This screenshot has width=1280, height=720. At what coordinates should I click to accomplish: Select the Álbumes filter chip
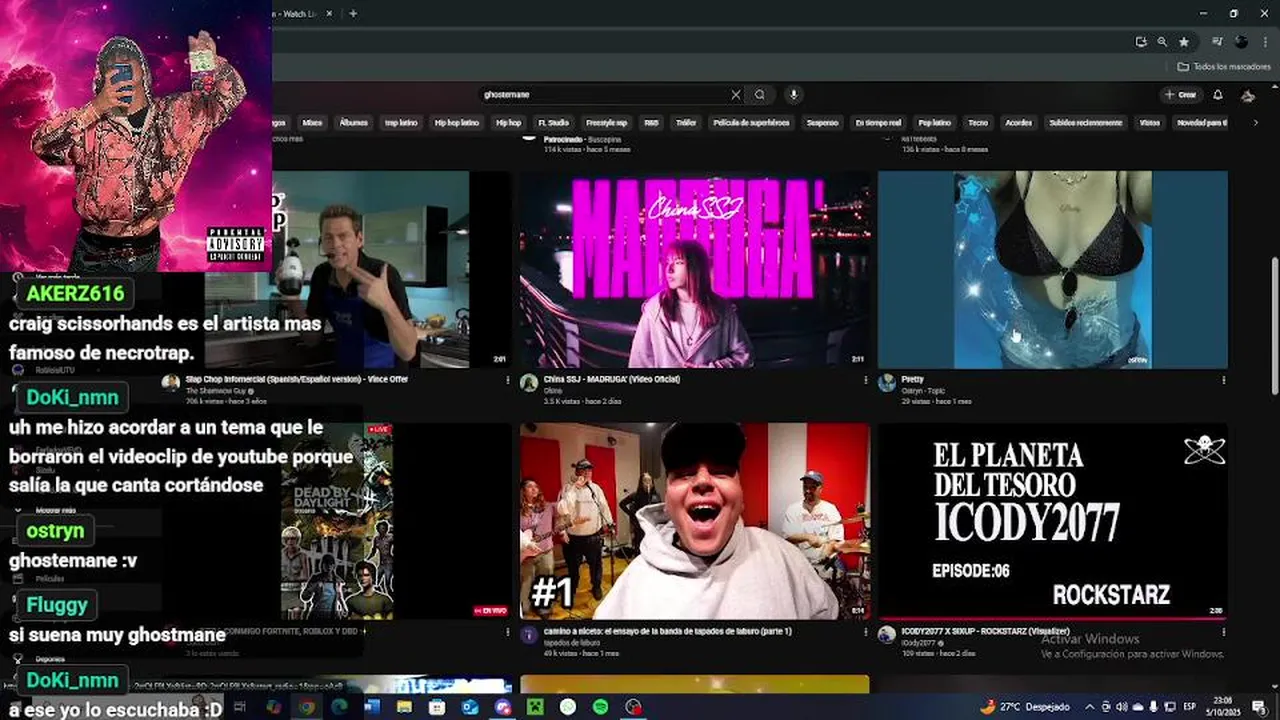coord(354,123)
